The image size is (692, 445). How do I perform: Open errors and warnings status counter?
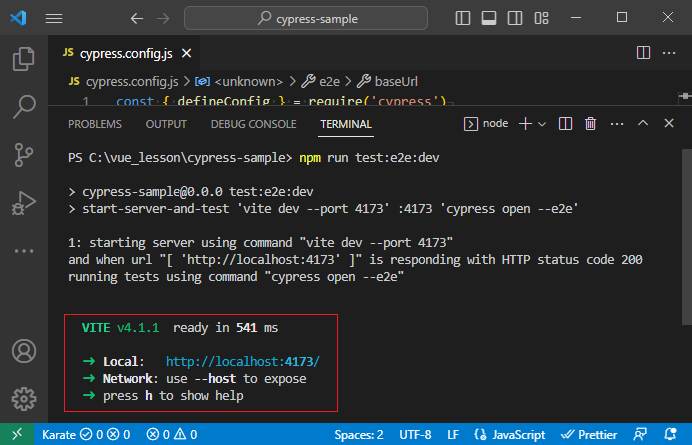172,435
